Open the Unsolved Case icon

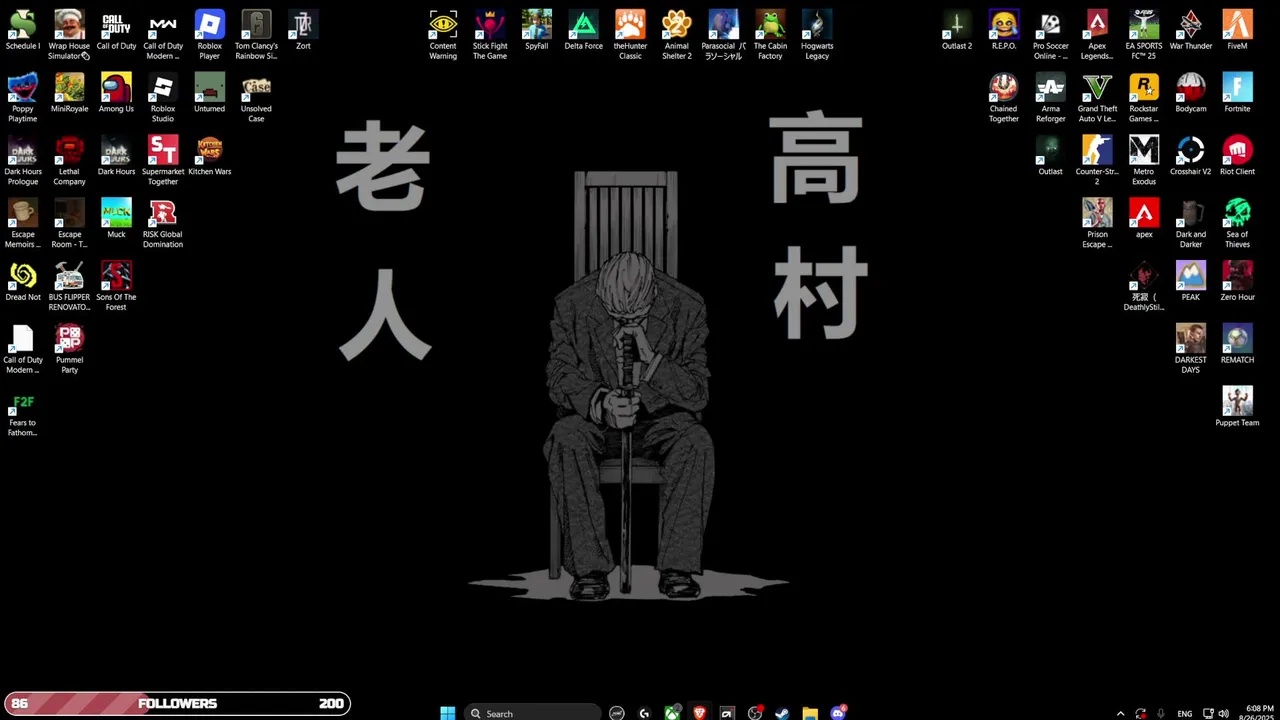[256, 98]
